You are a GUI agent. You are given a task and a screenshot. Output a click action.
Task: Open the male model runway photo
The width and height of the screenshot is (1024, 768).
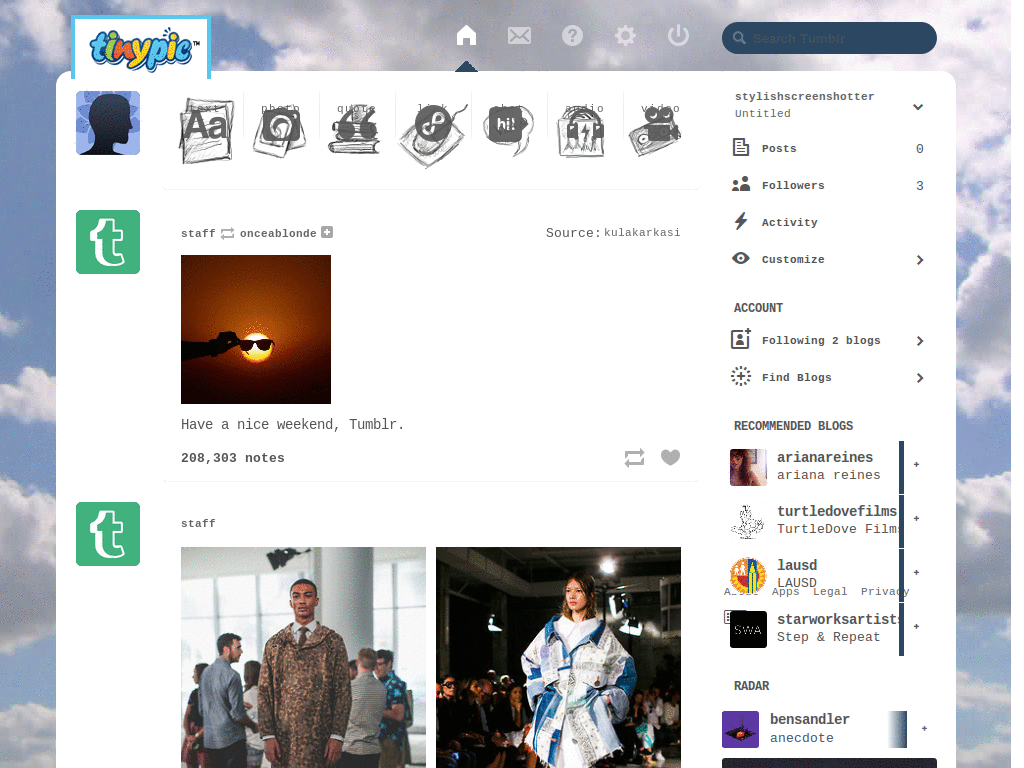point(303,657)
